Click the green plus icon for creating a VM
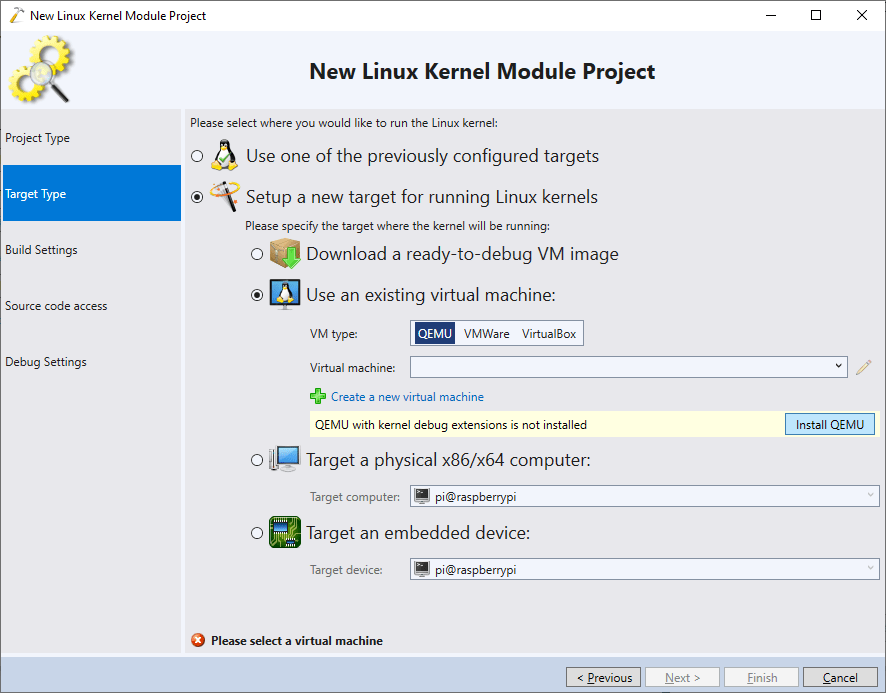 318,396
